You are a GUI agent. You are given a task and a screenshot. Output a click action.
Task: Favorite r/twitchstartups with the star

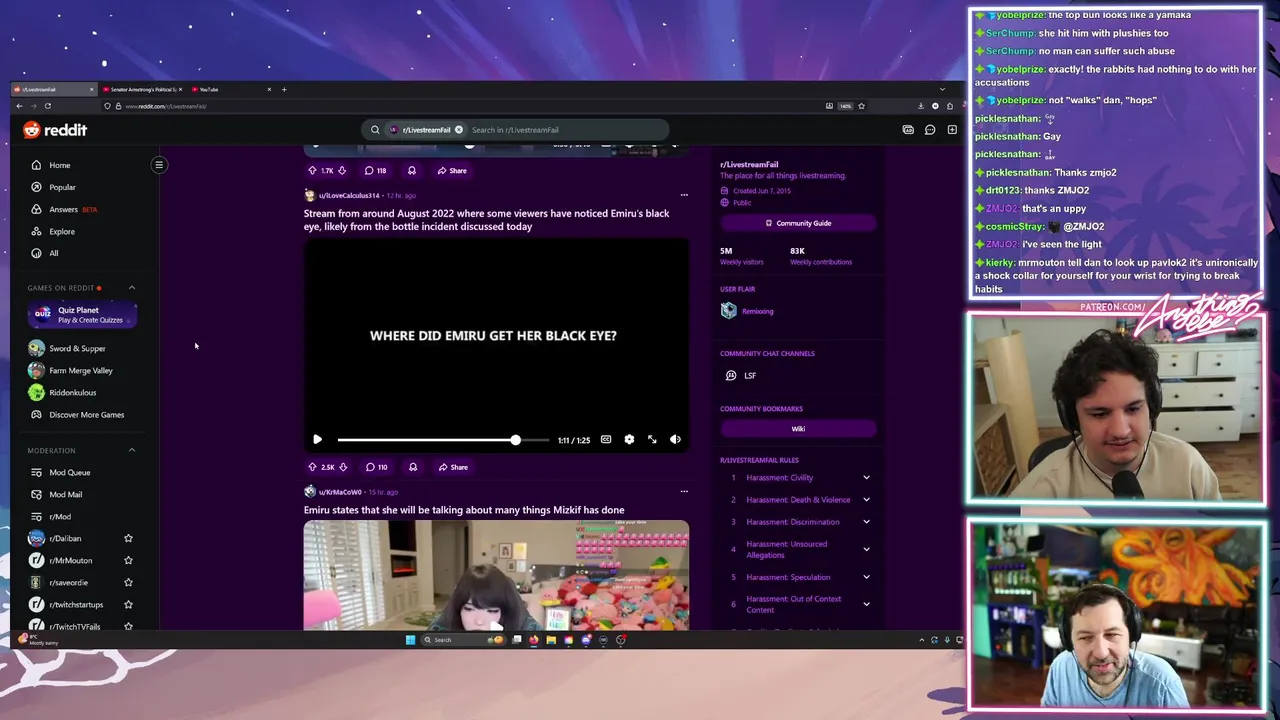click(128, 604)
